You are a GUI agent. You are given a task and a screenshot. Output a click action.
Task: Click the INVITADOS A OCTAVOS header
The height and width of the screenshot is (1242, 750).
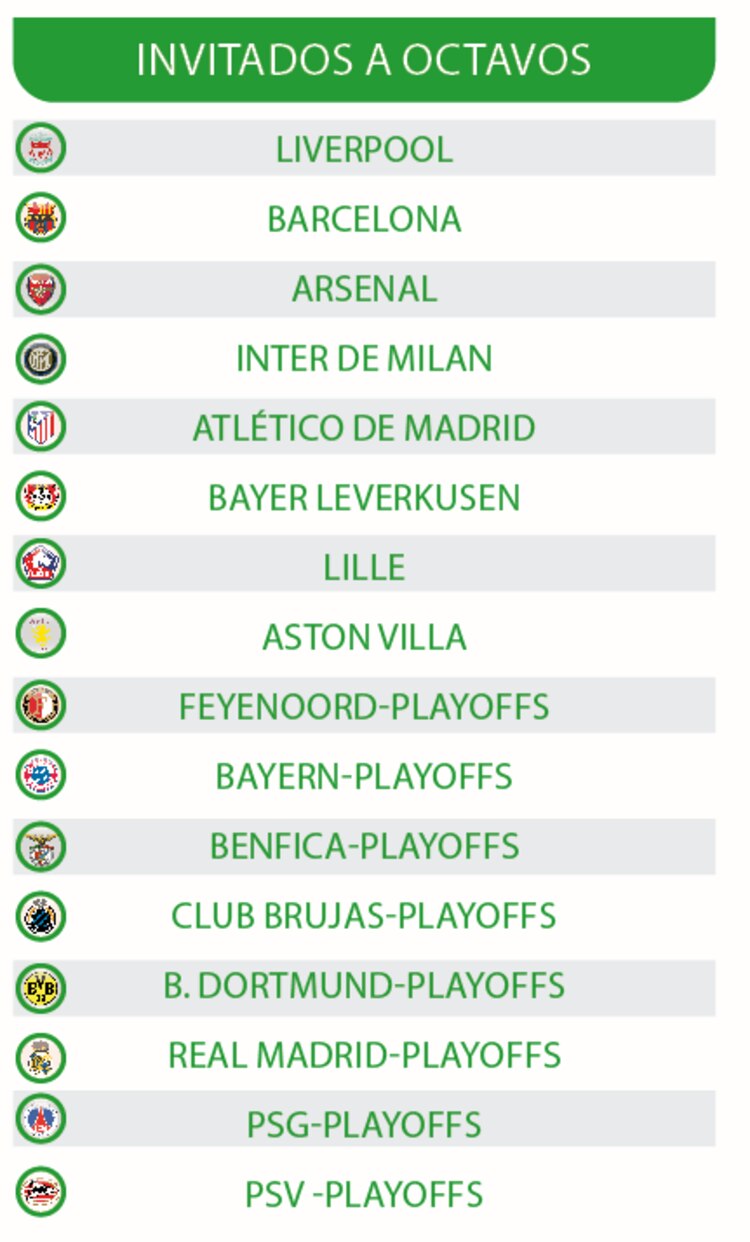pyautogui.click(x=364, y=60)
